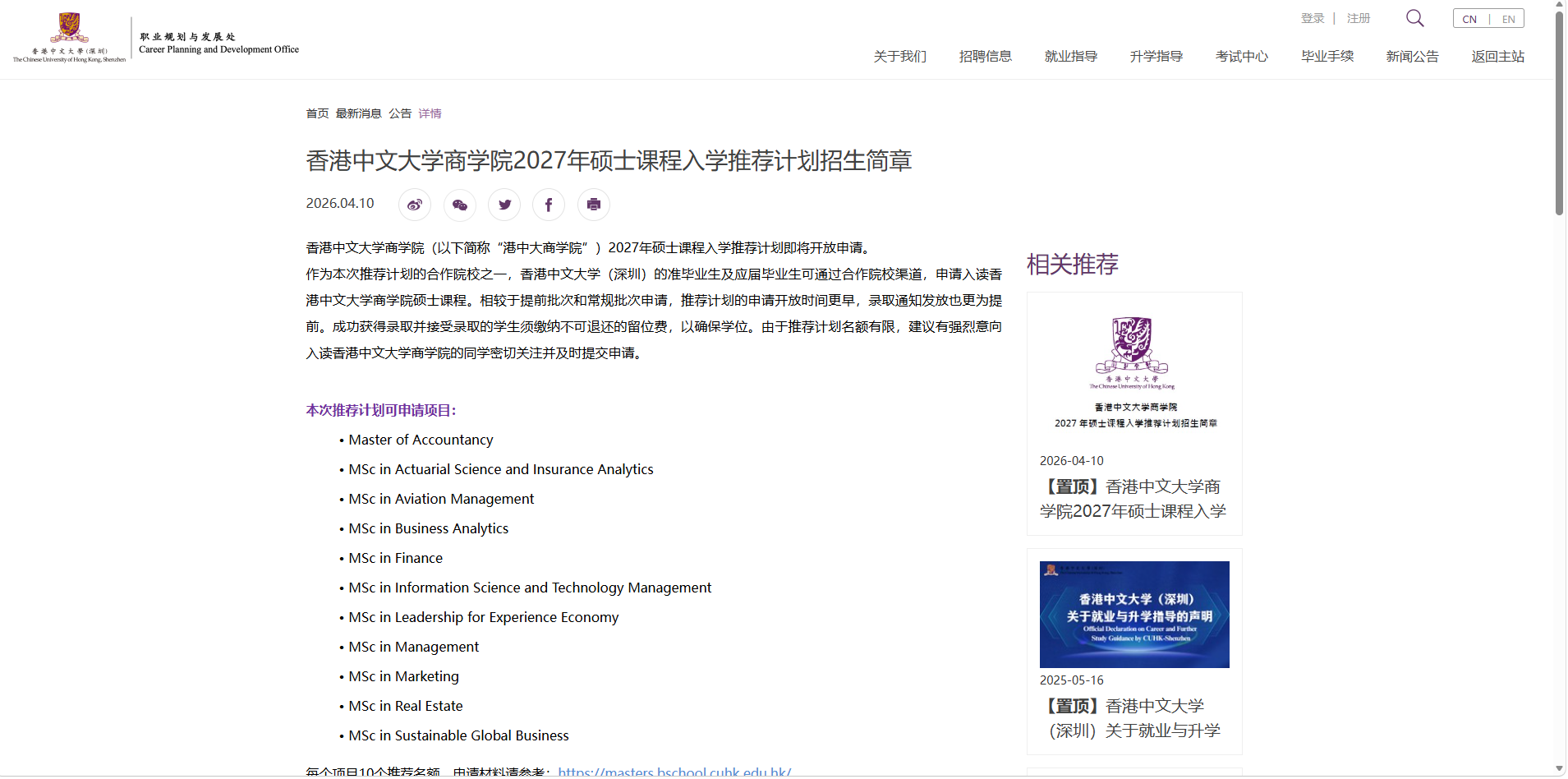Share article on Facebook
This screenshot has height=779, width=1568.
[549, 205]
